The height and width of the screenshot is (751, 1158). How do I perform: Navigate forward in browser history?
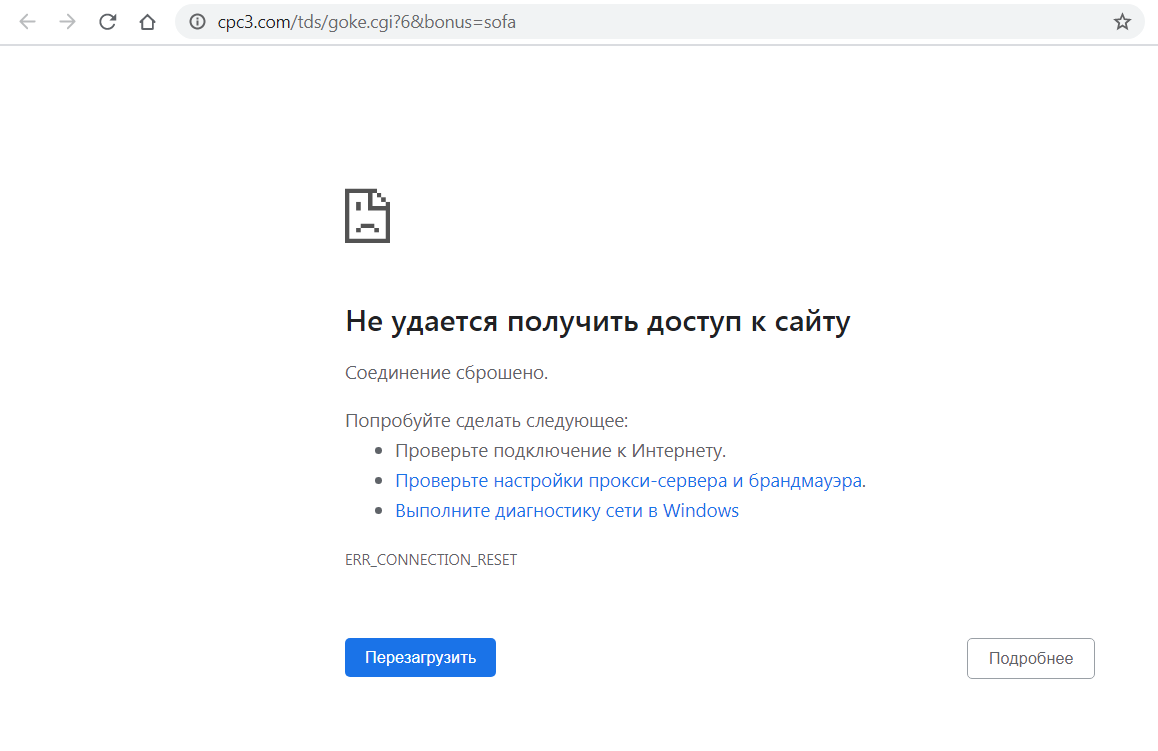point(67,21)
